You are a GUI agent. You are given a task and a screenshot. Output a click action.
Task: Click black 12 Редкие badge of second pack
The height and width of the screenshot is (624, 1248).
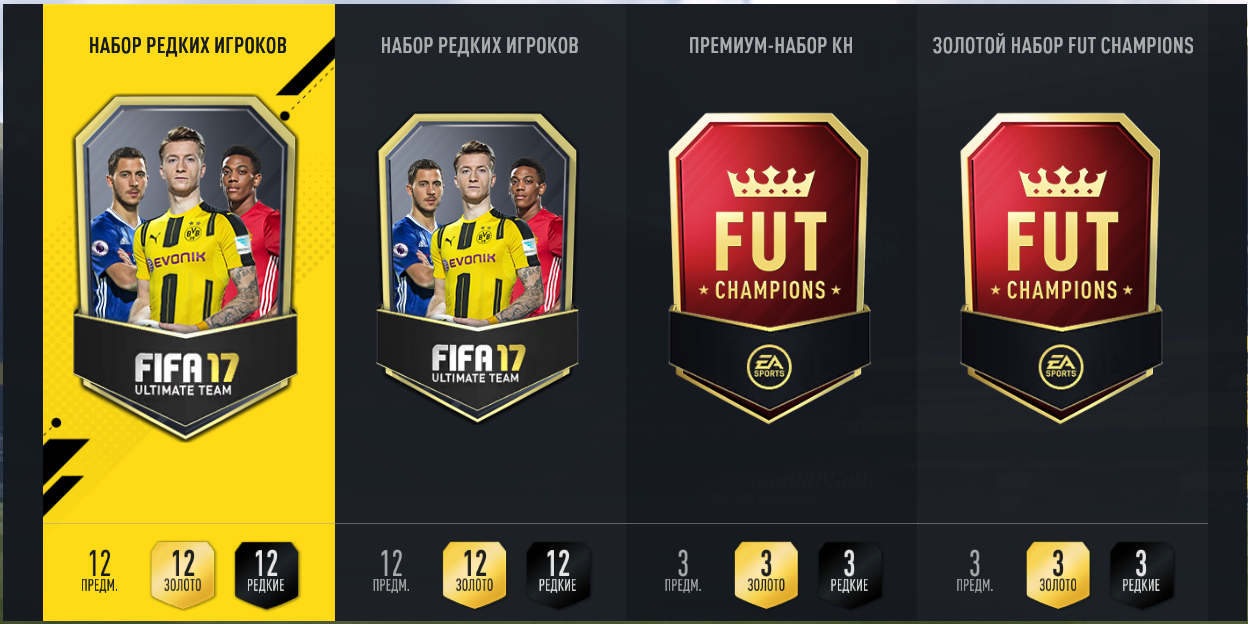pos(559,575)
